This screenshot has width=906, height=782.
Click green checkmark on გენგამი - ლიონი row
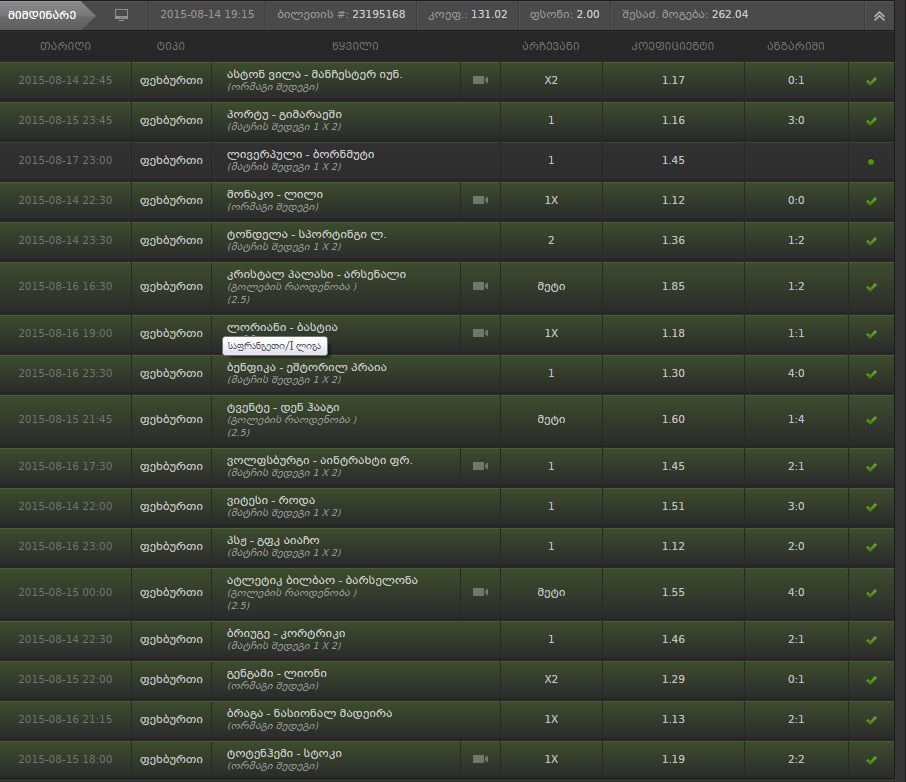871,680
